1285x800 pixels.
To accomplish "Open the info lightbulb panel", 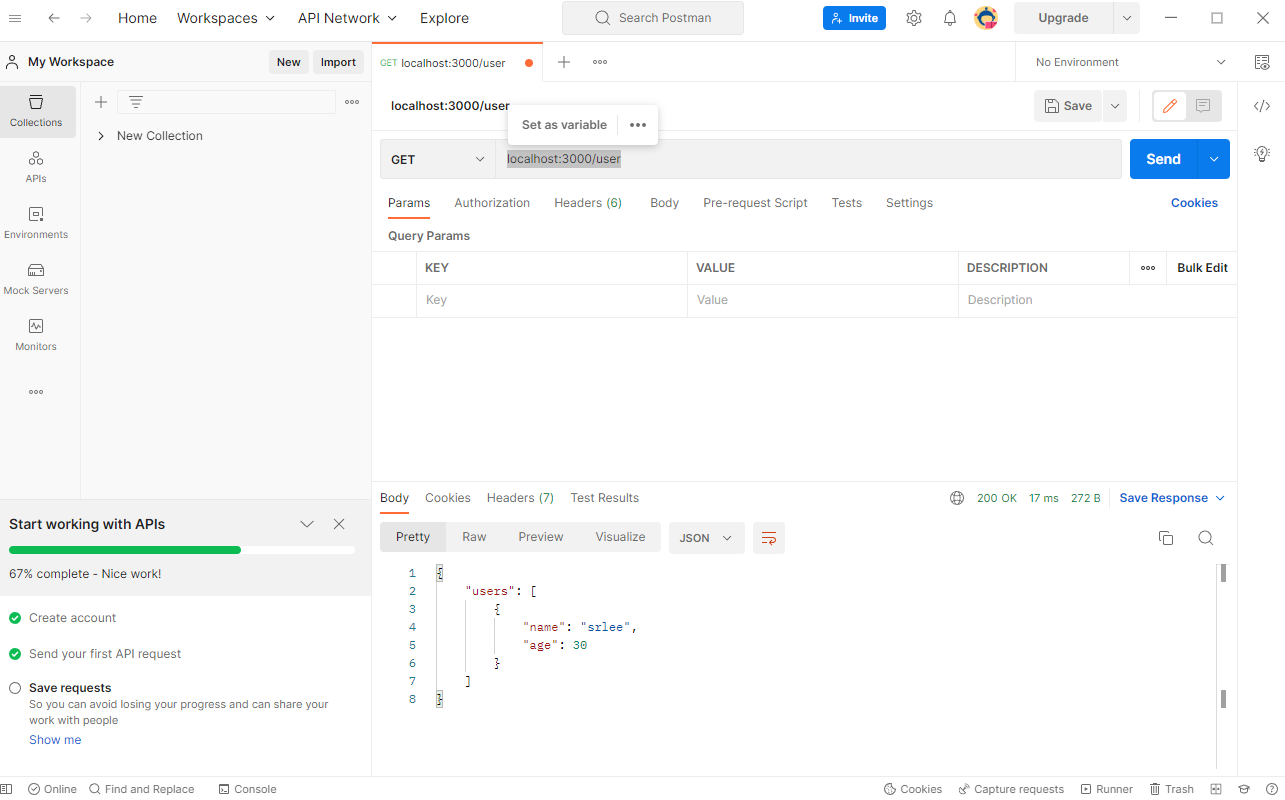I will click(x=1262, y=154).
